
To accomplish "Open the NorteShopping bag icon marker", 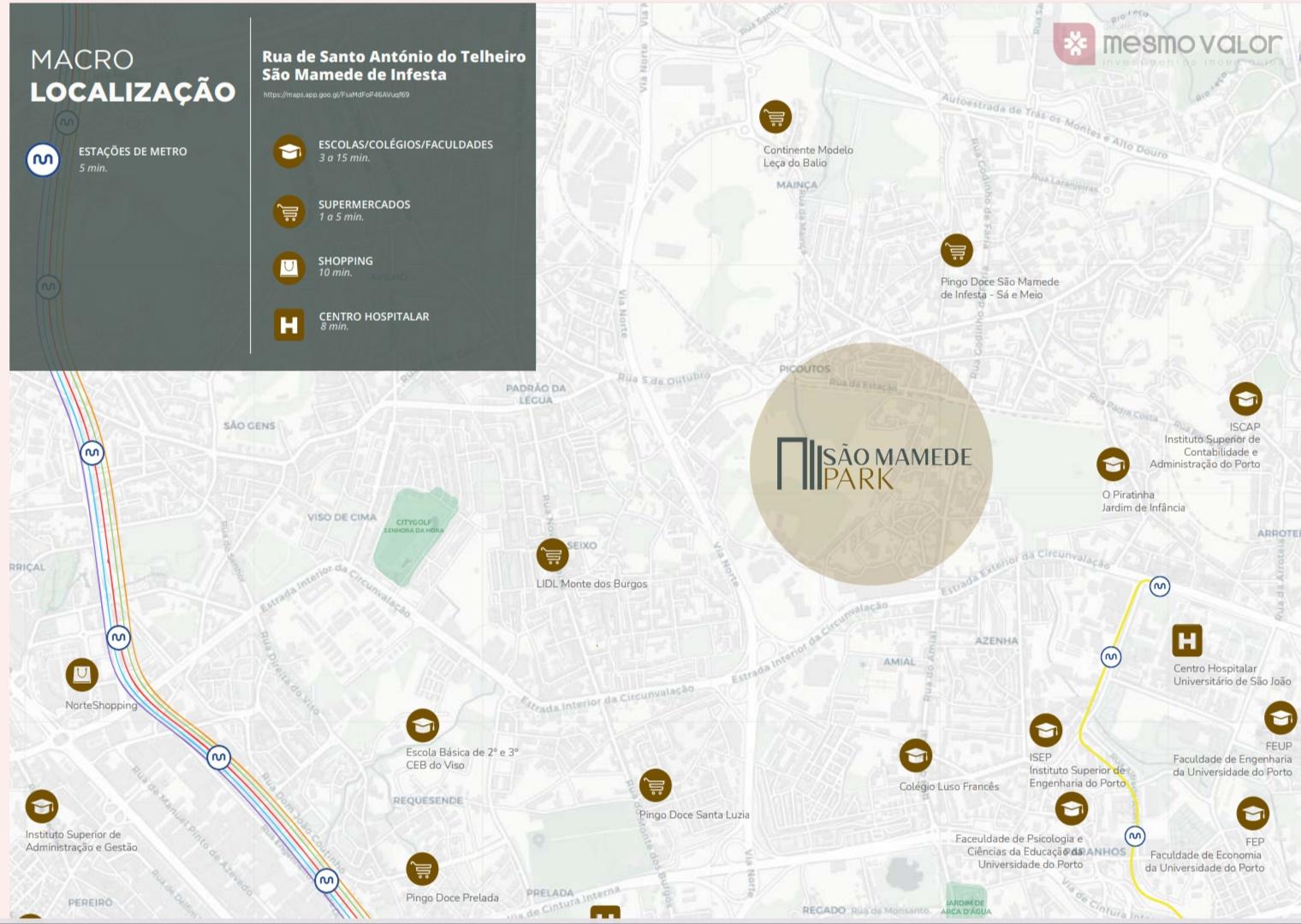I will click(x=82, y=675).
